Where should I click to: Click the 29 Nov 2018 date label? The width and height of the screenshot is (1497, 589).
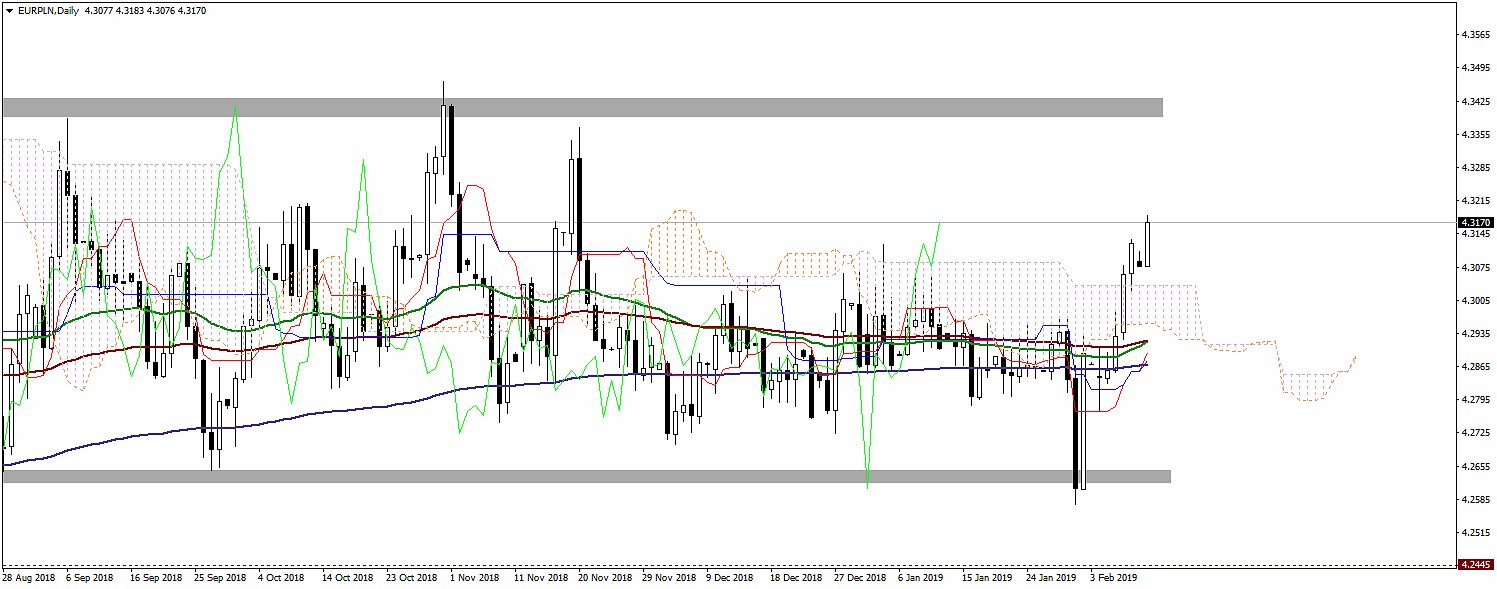click(668, 578)
